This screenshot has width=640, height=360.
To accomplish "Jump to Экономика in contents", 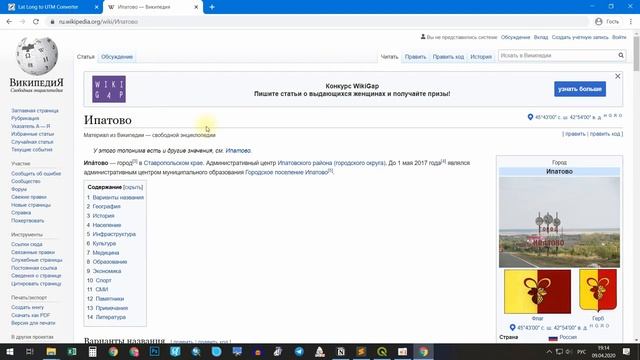I will 107,271.
